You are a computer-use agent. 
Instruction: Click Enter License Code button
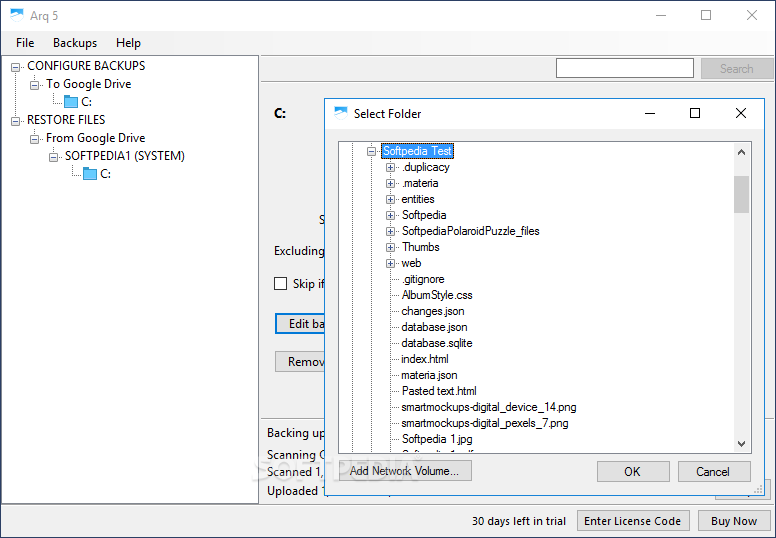(x=633, y=521)
